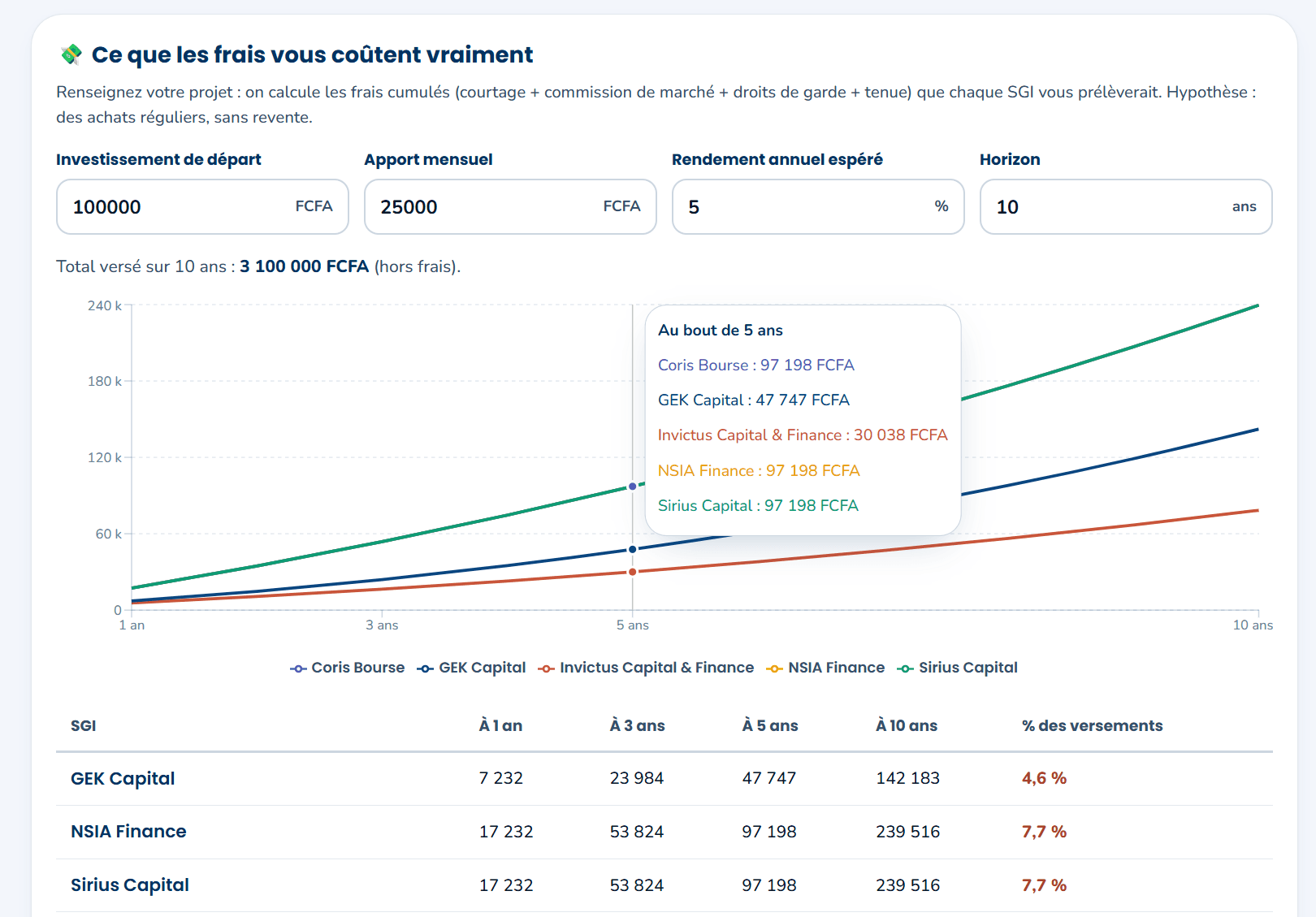Click the '3 ans' axis label
The width and height of the screenshot is (1316, 917).
(x=382, y=625)
